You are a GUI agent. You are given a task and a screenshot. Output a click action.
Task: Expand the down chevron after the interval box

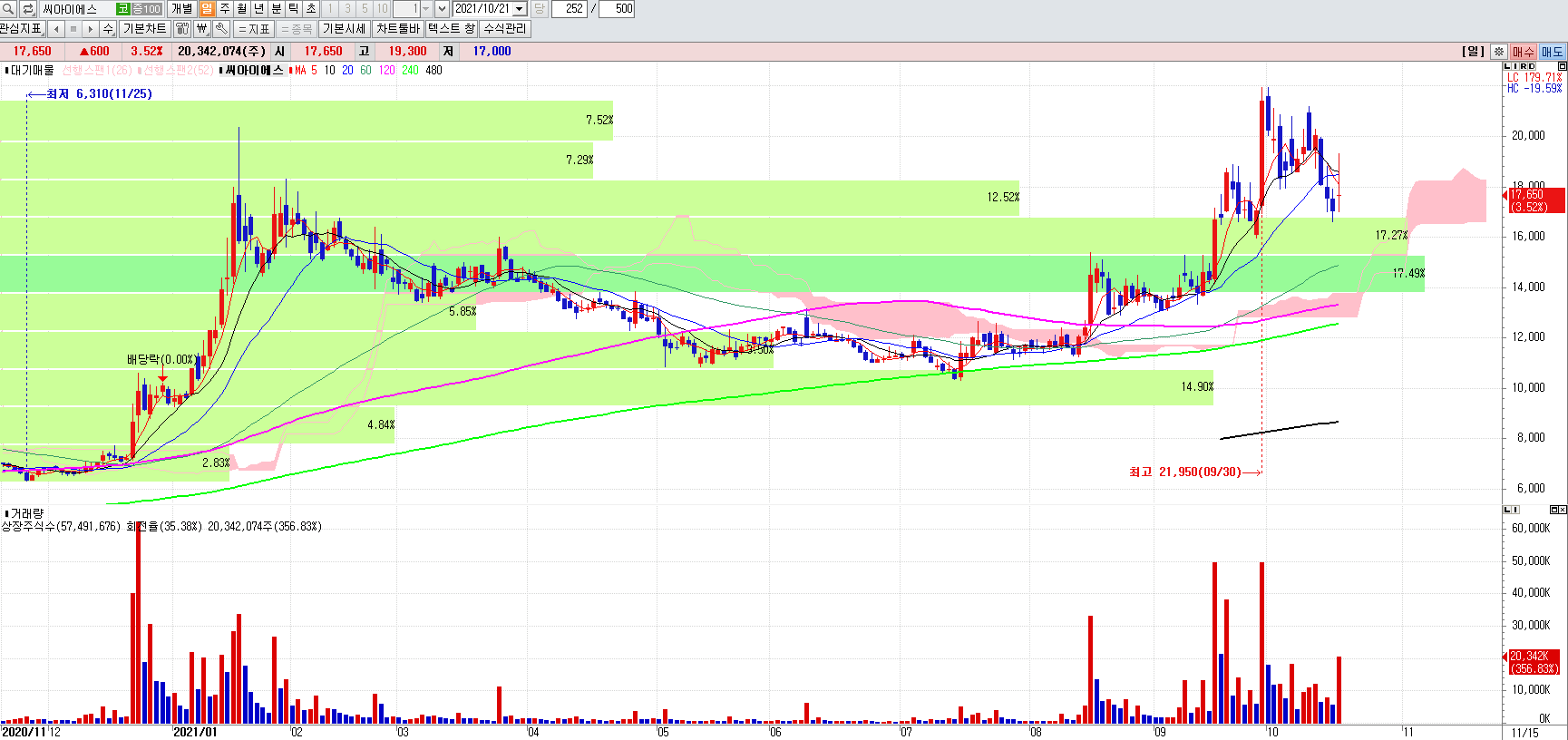coord(442,9)
